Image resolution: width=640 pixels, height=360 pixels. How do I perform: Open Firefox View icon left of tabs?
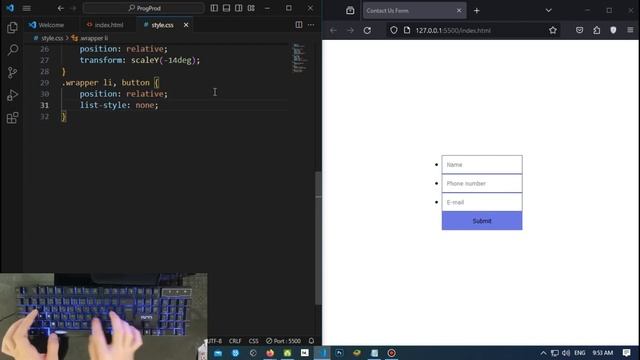click(x=350, y=11)
